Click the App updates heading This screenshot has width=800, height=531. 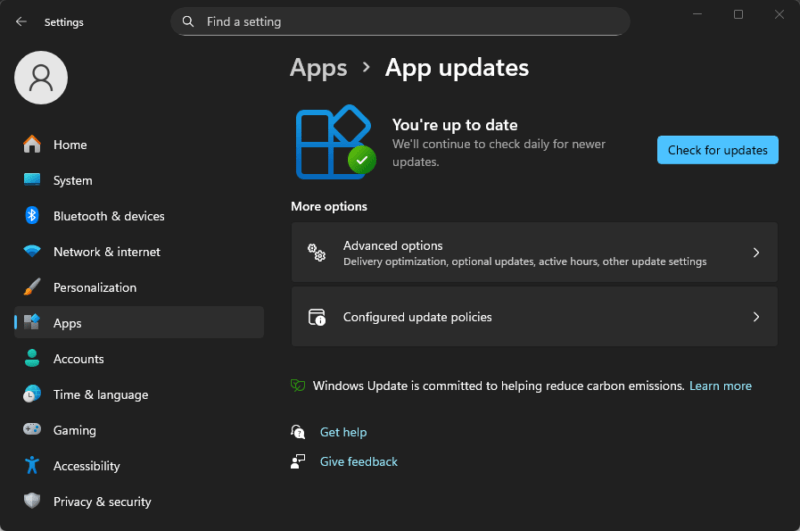(x=457, y=67)
